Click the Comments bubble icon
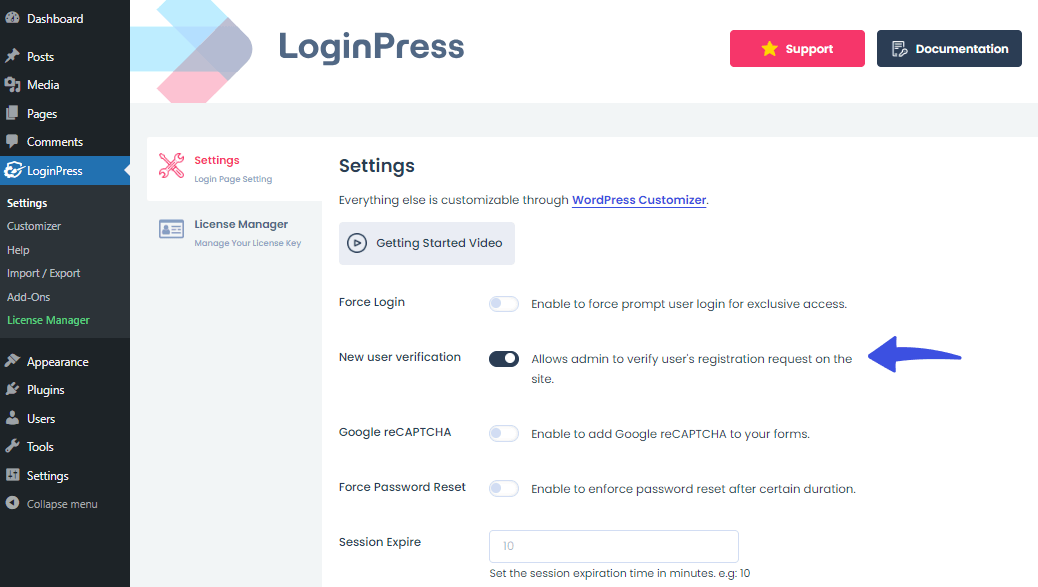 tap(13, 142)
